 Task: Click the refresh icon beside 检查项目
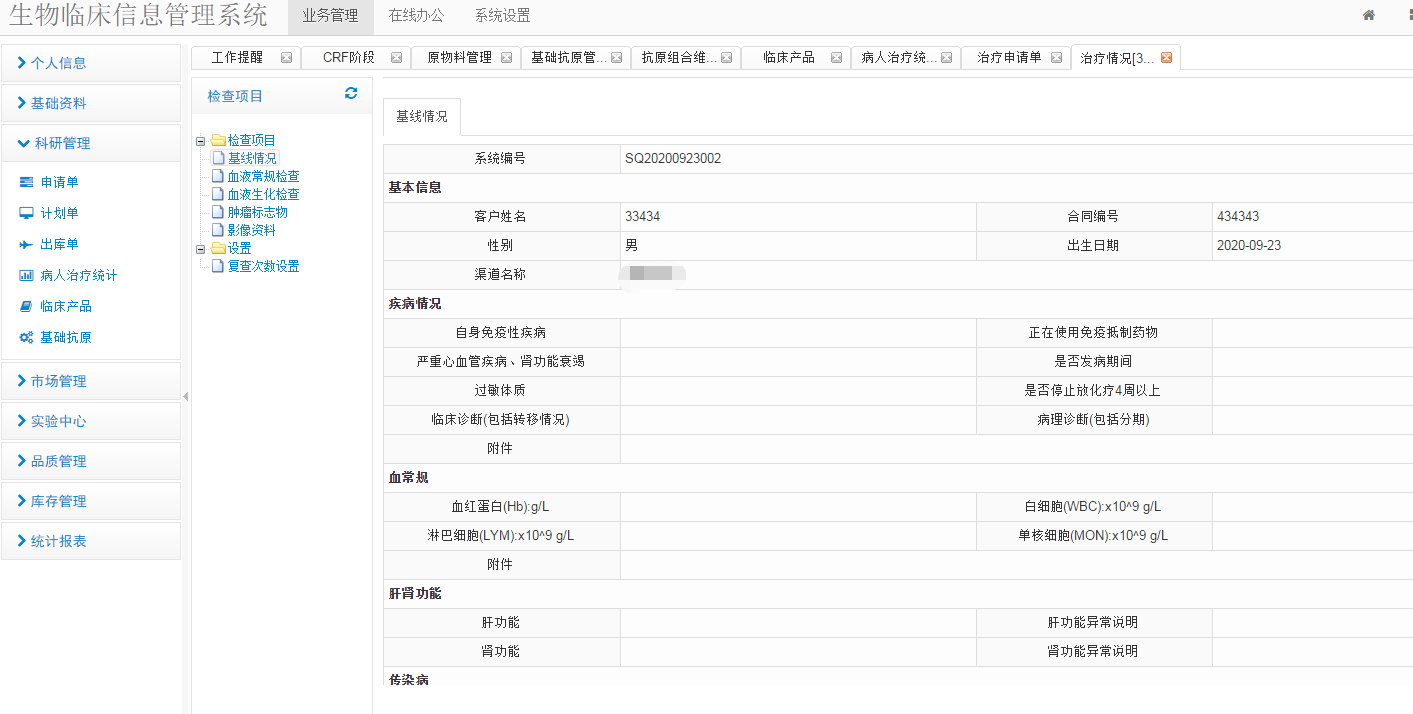tap(351, 93)
